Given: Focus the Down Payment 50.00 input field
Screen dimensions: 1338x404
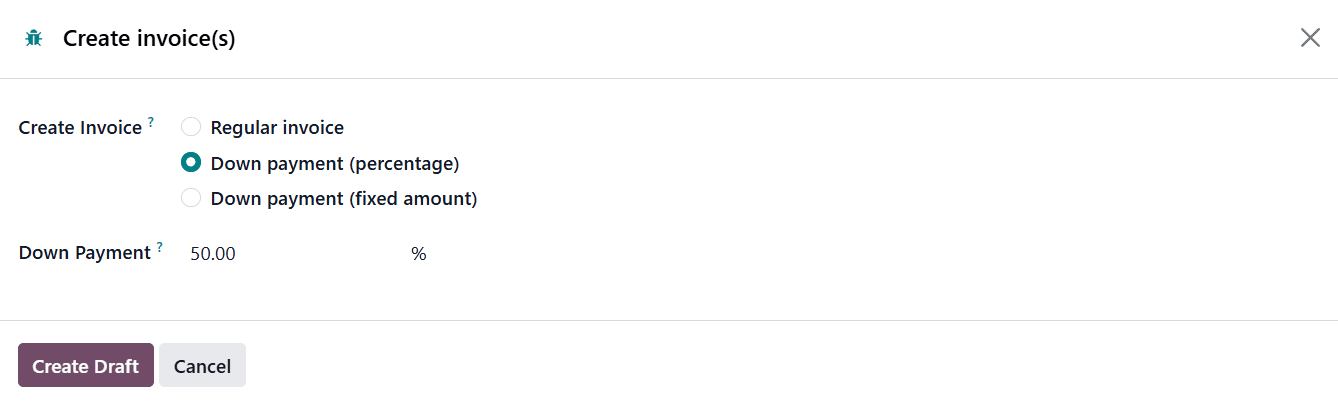Looking at the screenshot, I should pyautogui.click(x=290, y=254).
